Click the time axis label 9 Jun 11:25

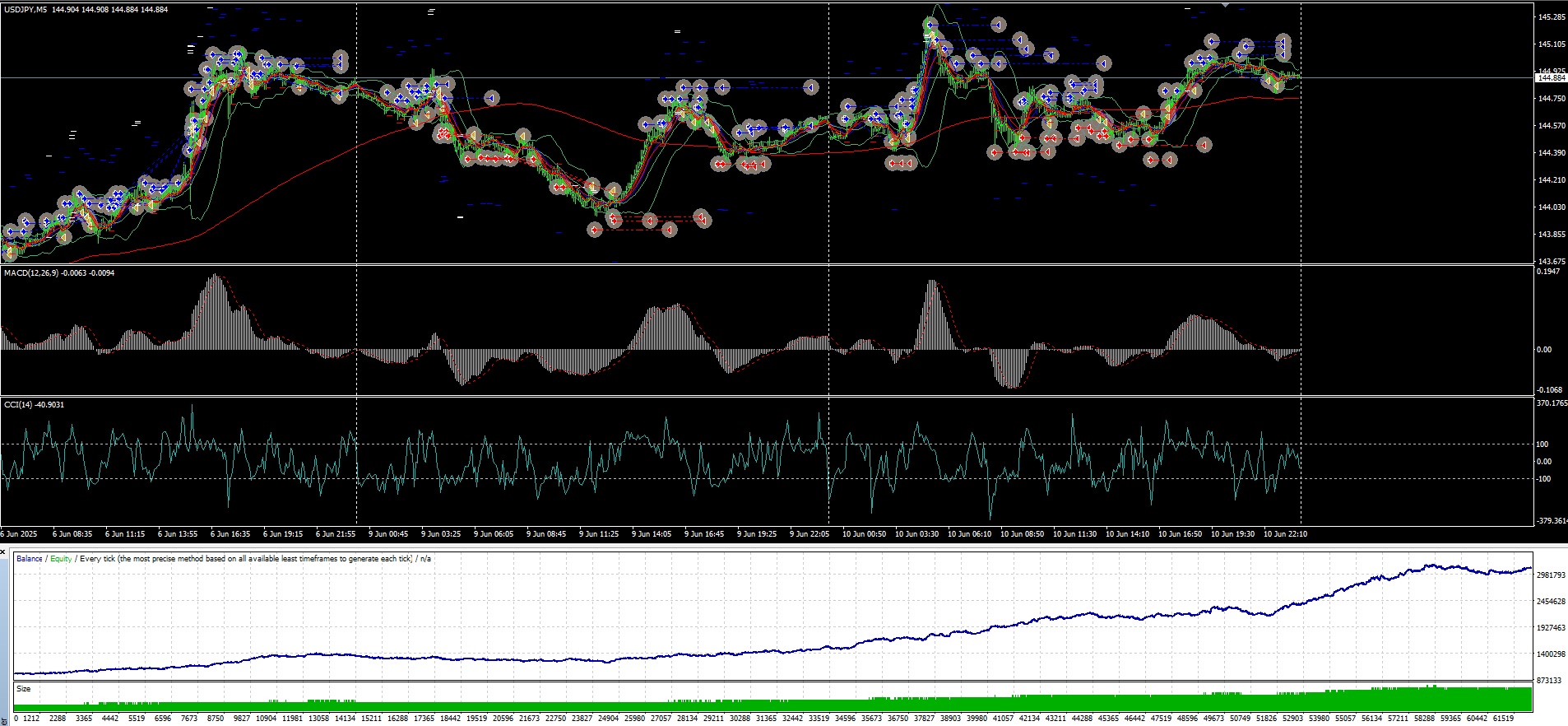599,534
